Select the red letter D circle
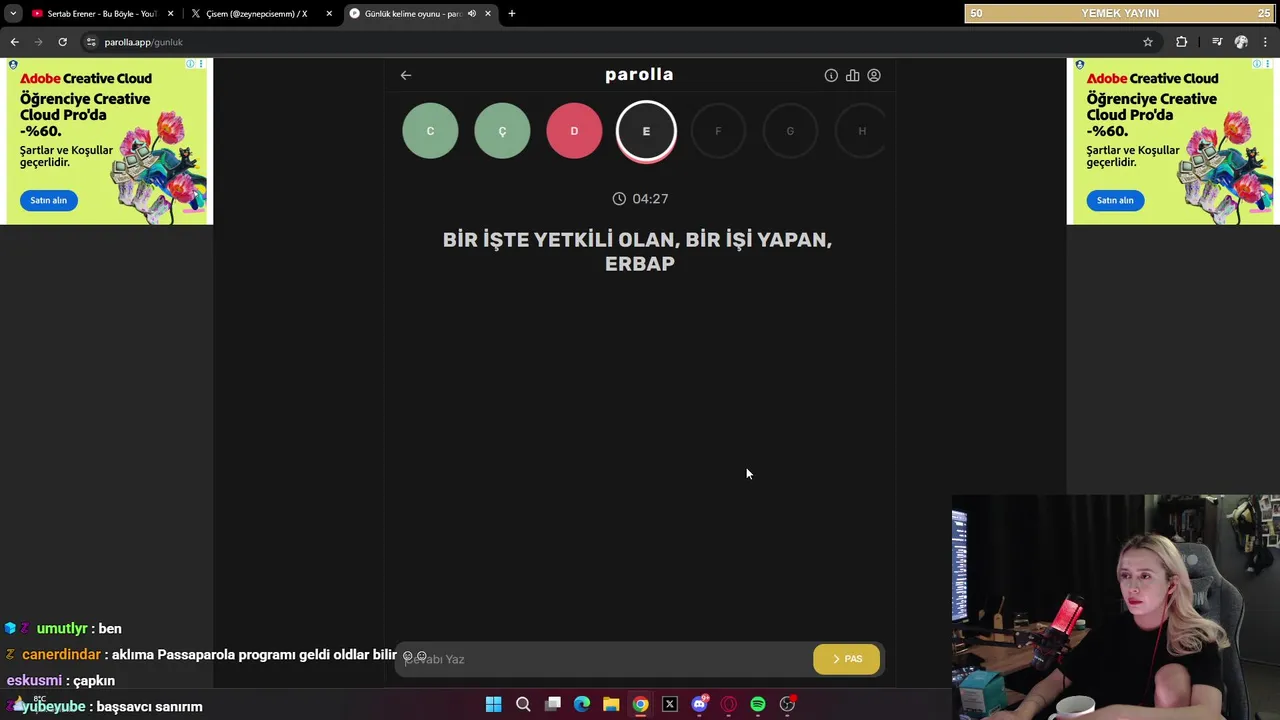The height and width of the screenshot is (720, 1280). [574, 131]
